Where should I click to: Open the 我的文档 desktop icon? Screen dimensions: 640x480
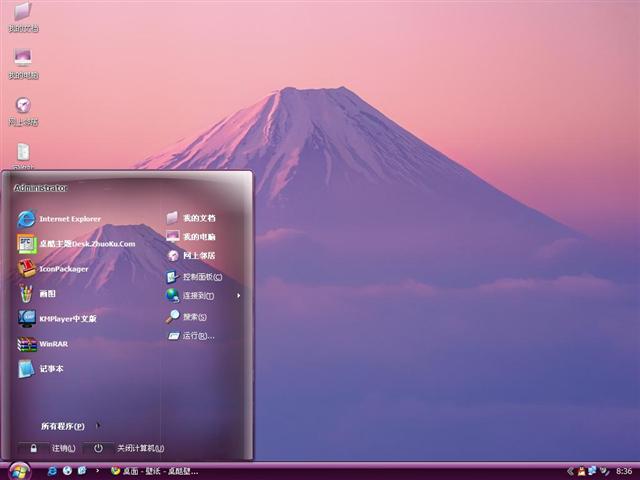coord(23,17)
